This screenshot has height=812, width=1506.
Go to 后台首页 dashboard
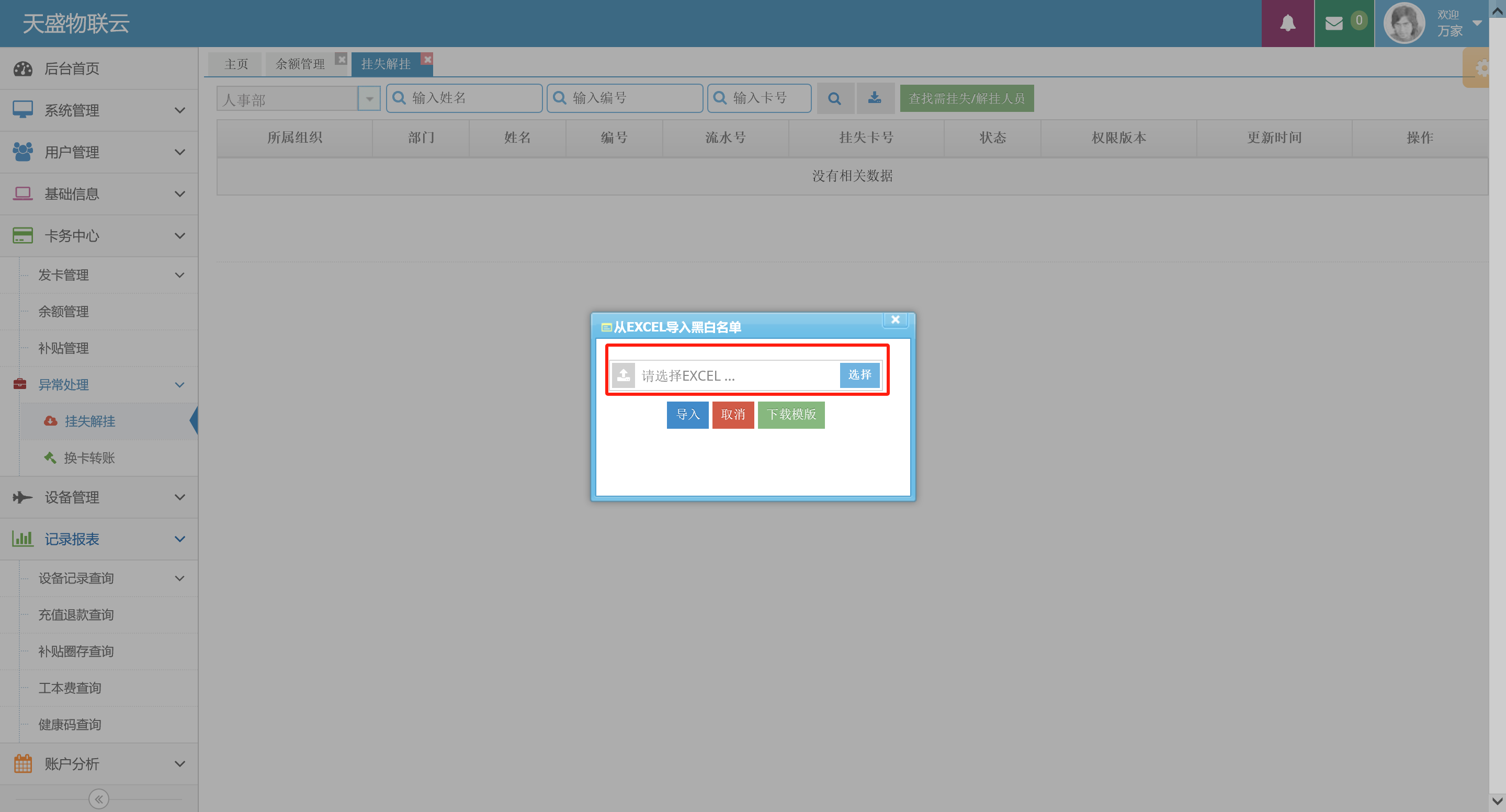click(x=99, y=68)
